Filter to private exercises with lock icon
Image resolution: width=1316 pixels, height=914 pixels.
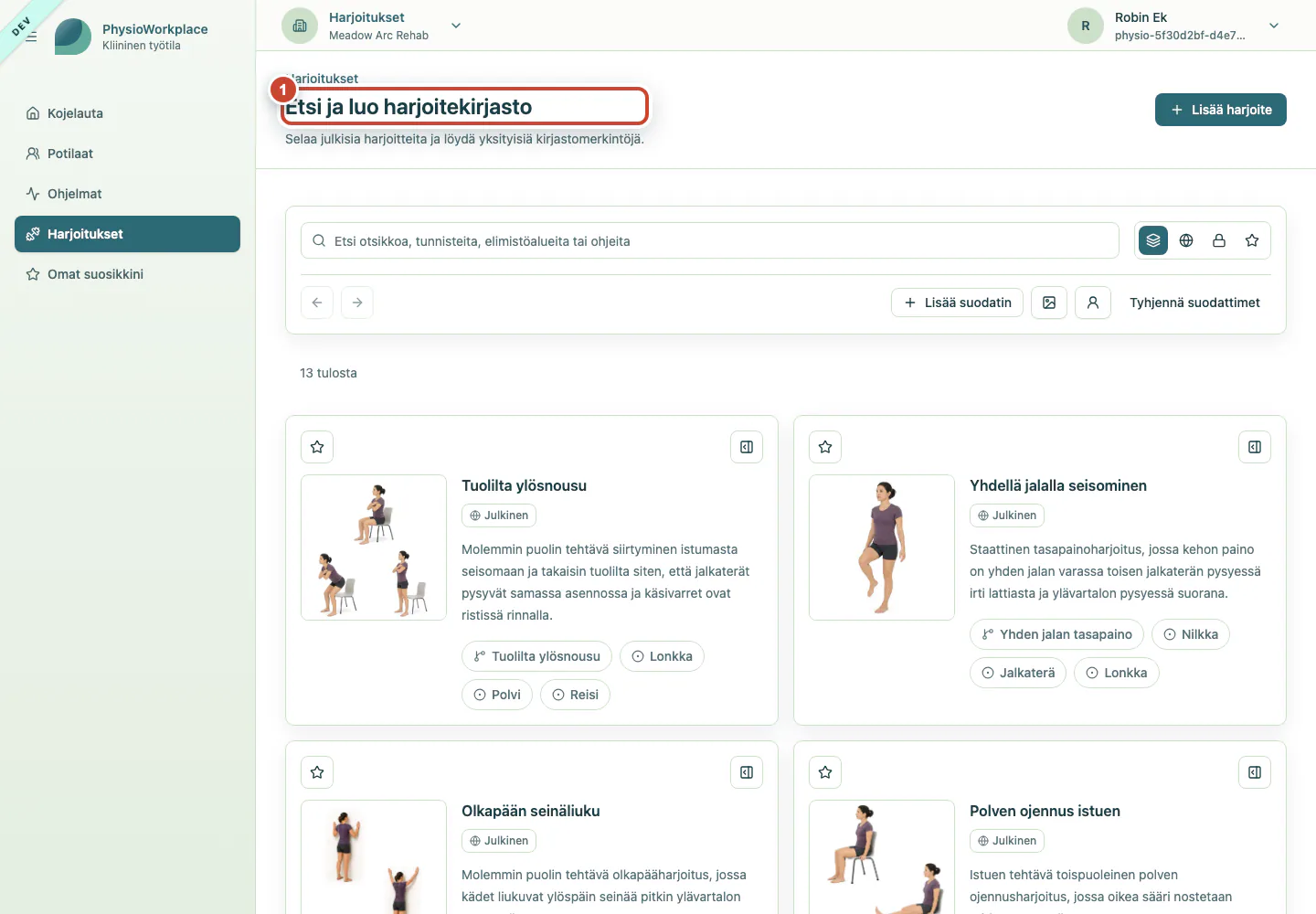coord(1219,240)
